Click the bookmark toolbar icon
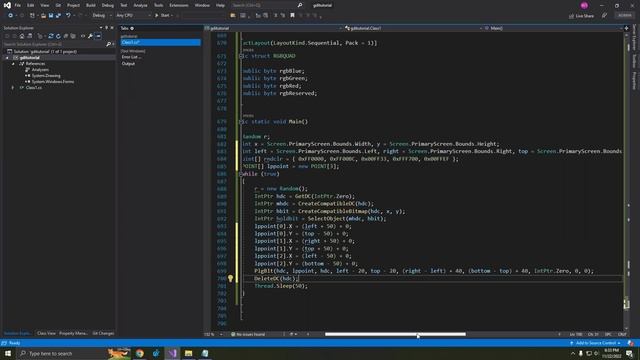Screen dimensions: 640x360 [292, 16]
